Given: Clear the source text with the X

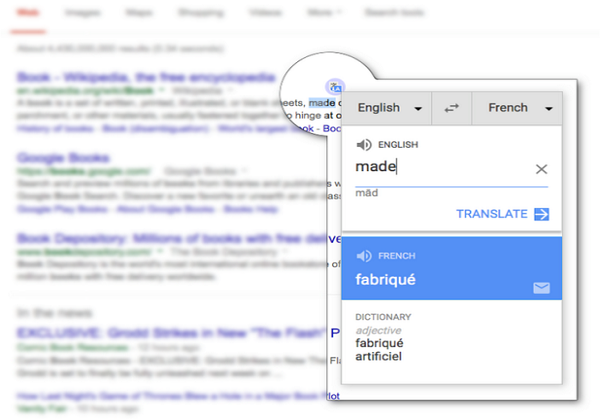Looking at the screenshot, I should click(x=541, y=169).
